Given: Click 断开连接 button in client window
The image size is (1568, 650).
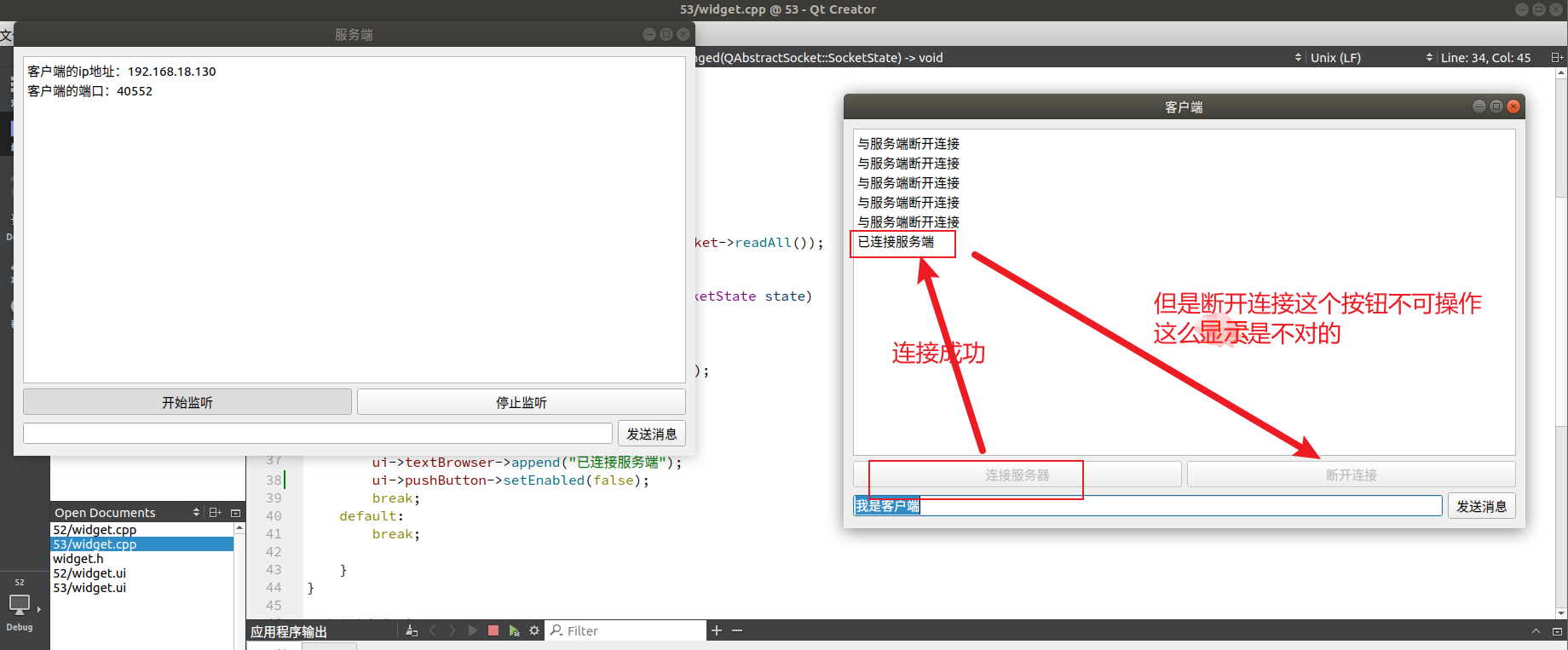Looking at the screenshot, I should (x=1352, y=475).
